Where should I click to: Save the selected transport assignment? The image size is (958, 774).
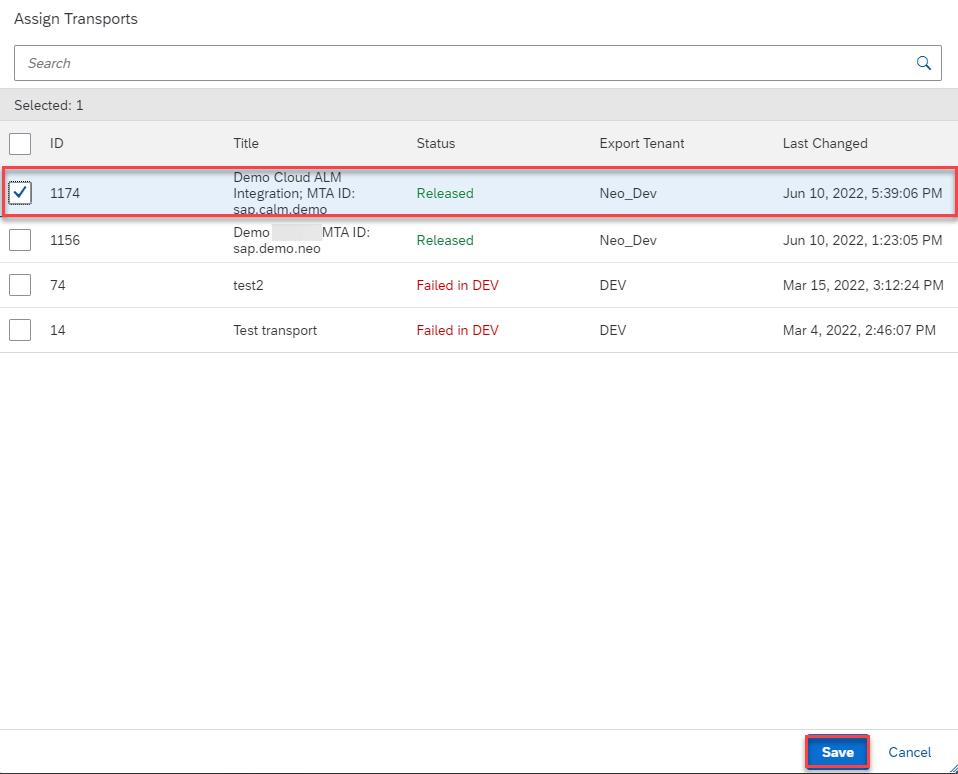point(837,752)
